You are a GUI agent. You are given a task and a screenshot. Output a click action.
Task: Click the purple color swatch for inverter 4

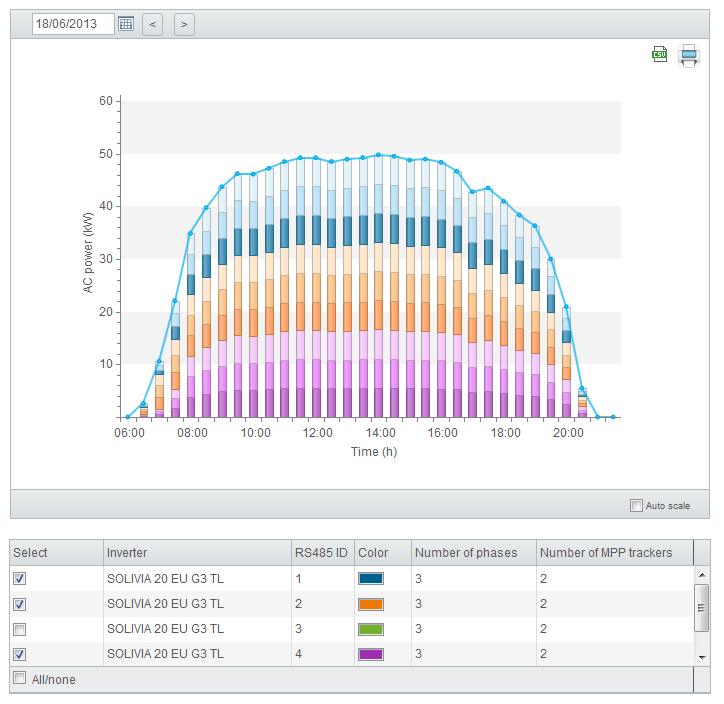371,654
